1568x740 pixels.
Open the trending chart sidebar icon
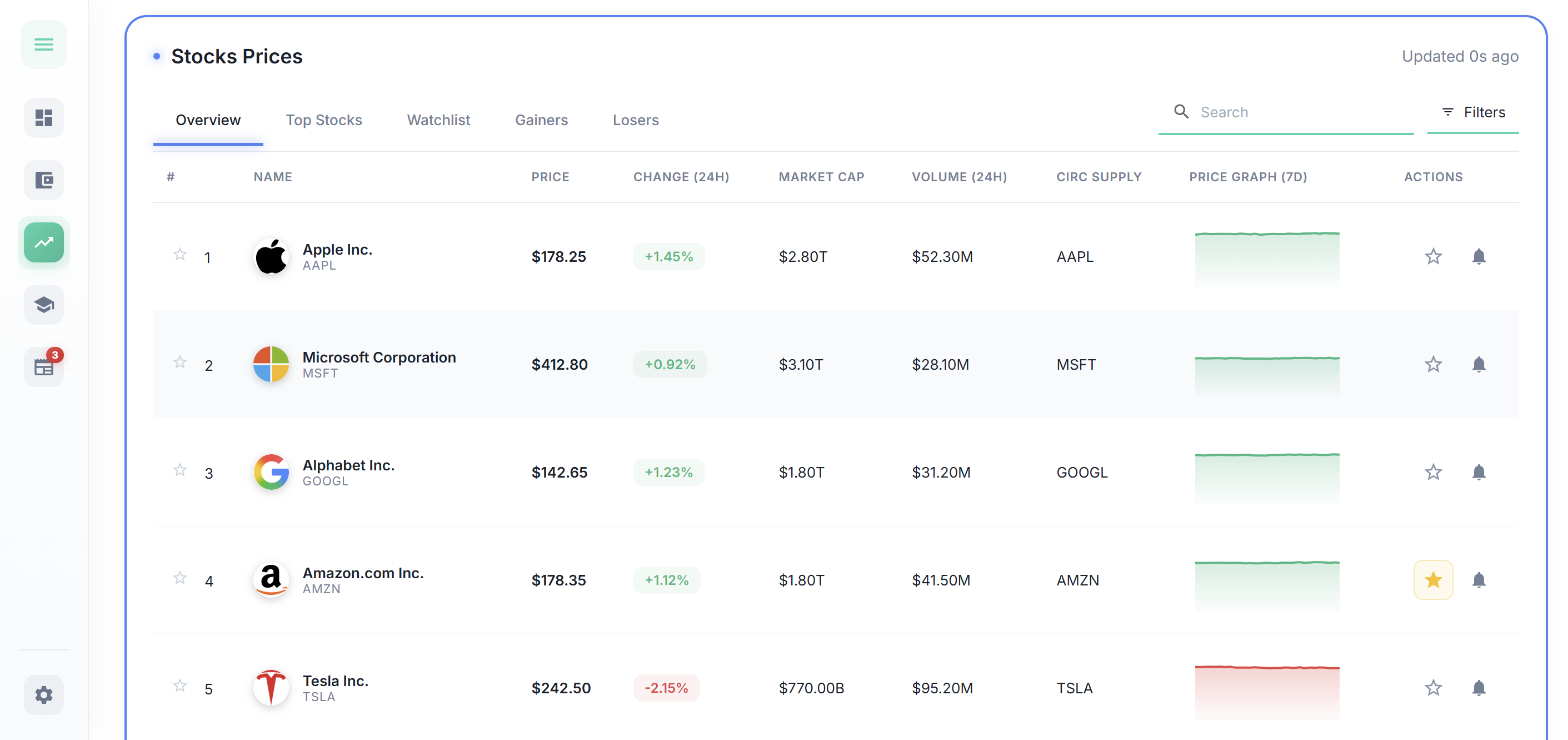tap(44, 242)
